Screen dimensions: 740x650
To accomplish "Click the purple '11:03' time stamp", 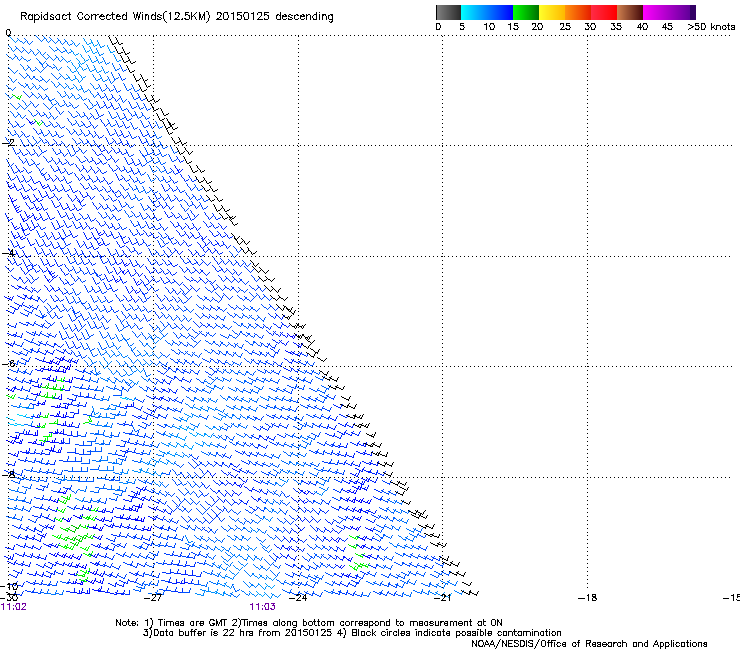I will (262, 607).
